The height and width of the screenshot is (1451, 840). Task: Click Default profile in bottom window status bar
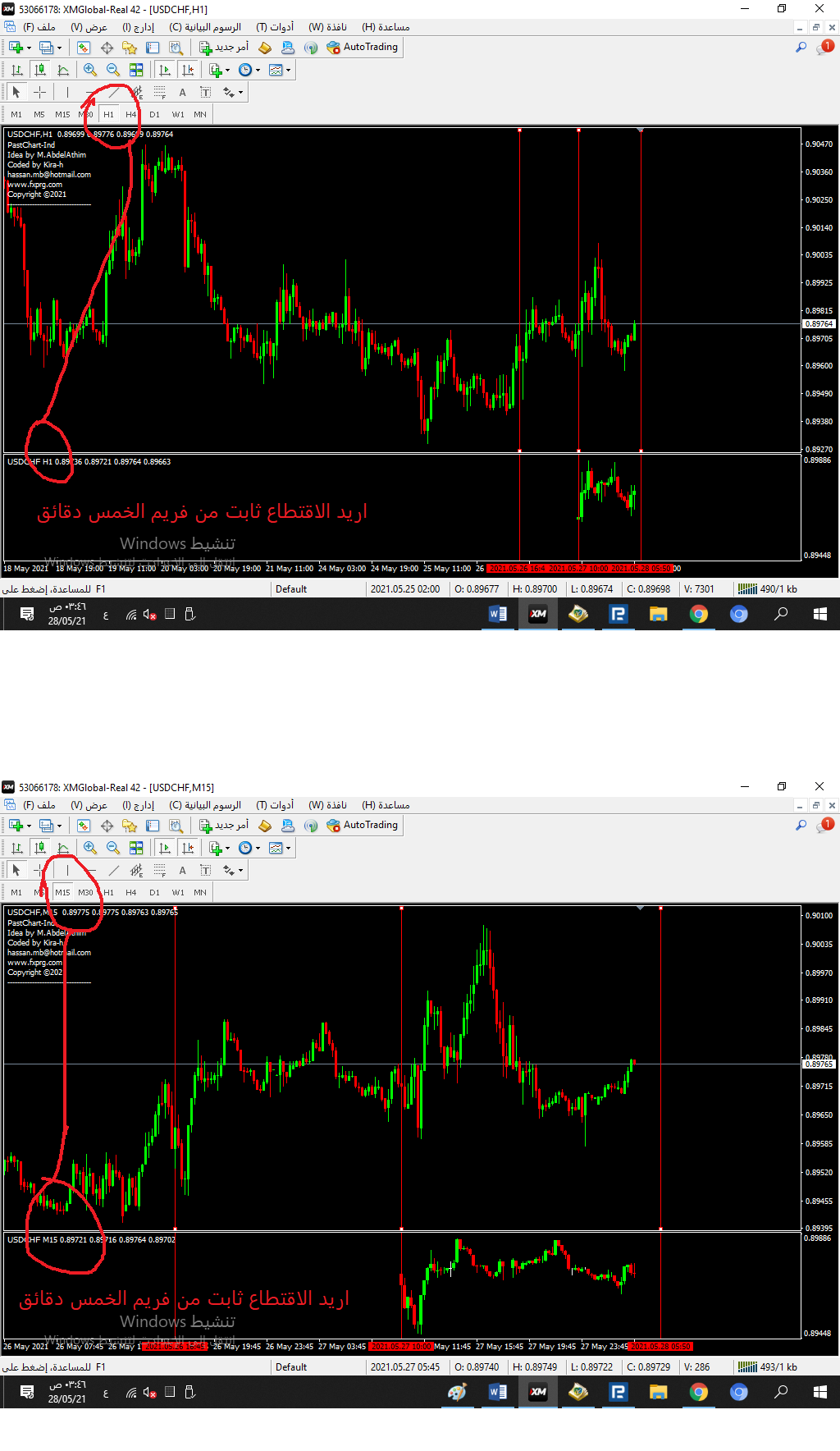click(x=291, y=1366)
